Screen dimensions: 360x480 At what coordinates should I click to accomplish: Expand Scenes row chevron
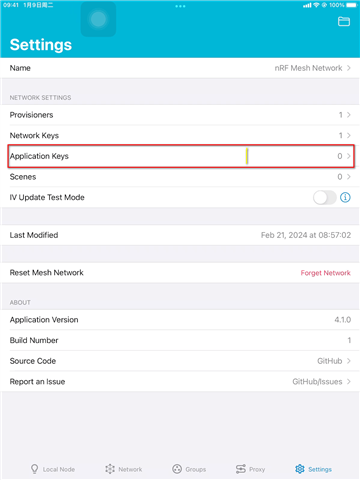pyautogui.click(x=348, y=177)
